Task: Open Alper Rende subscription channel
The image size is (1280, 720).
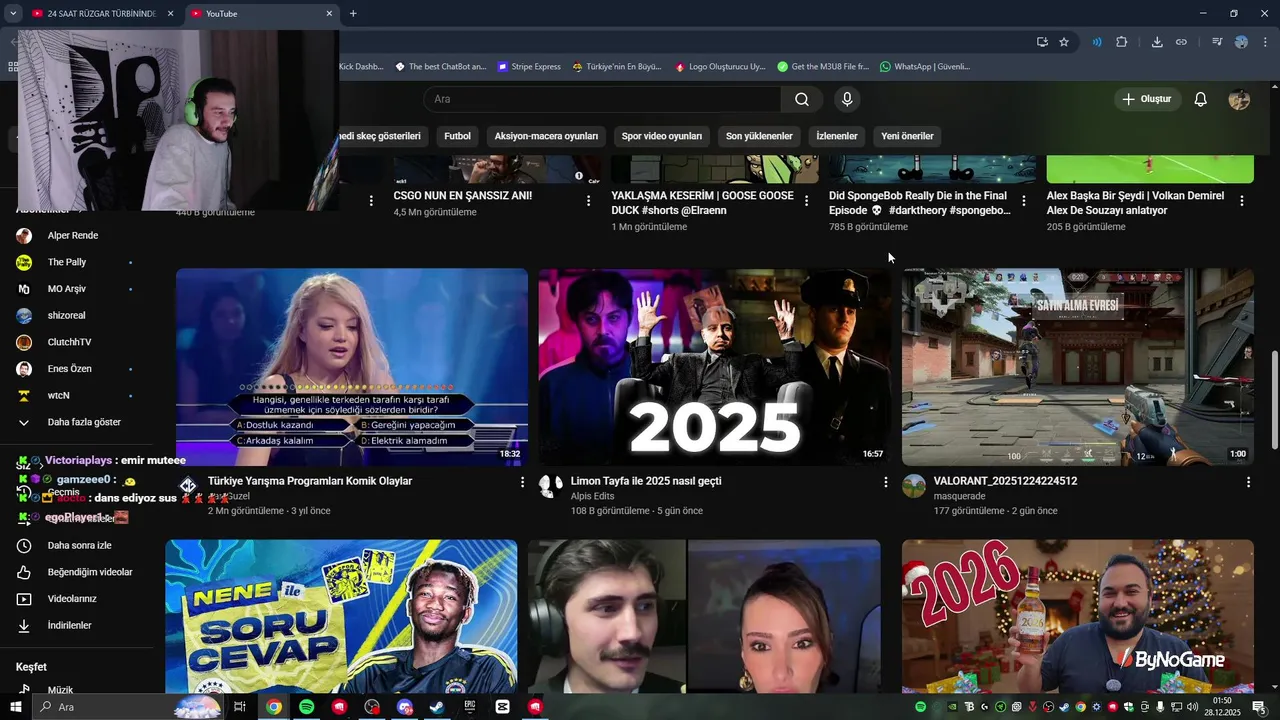Action: 75,236
